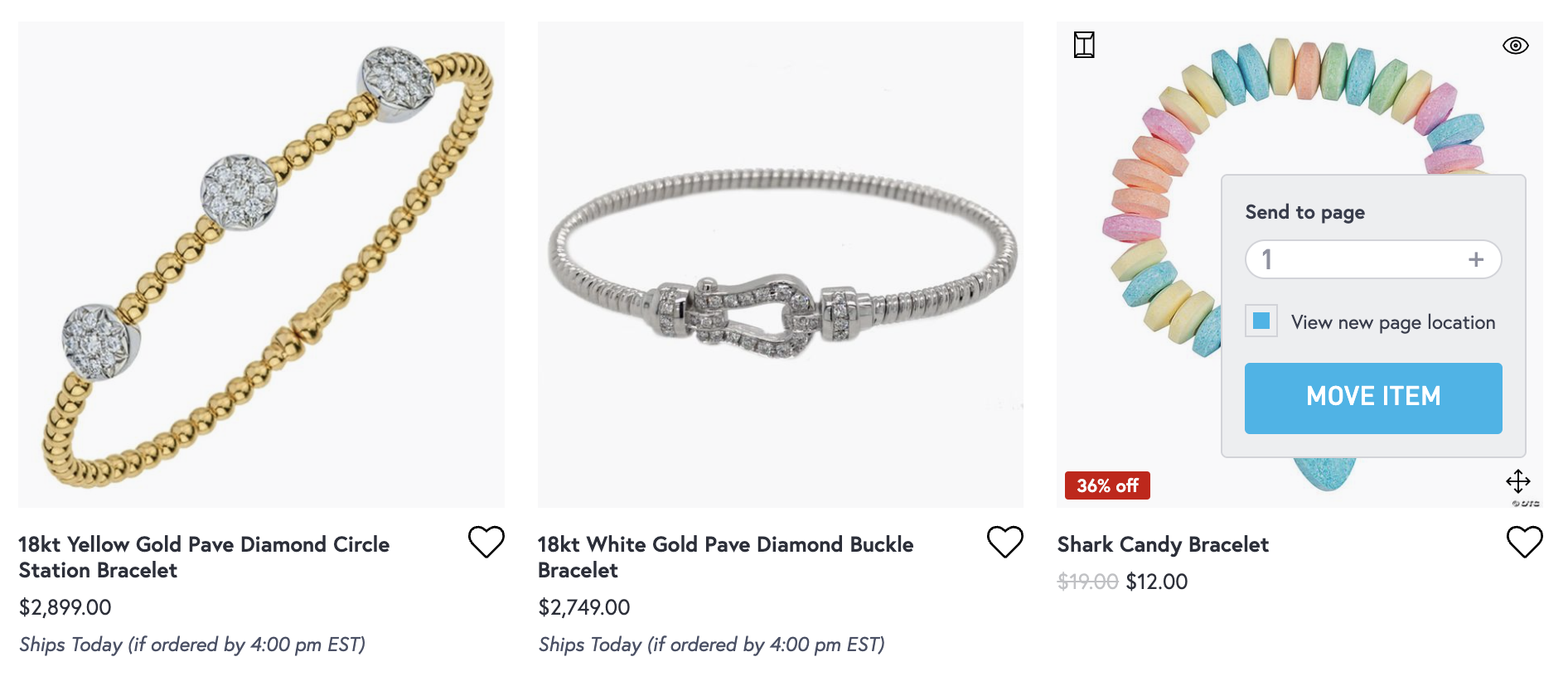Screen dimensions: 1568x676
Task: Click the four-arrow move icon on Shark Candy
Action: [1517, 481]
